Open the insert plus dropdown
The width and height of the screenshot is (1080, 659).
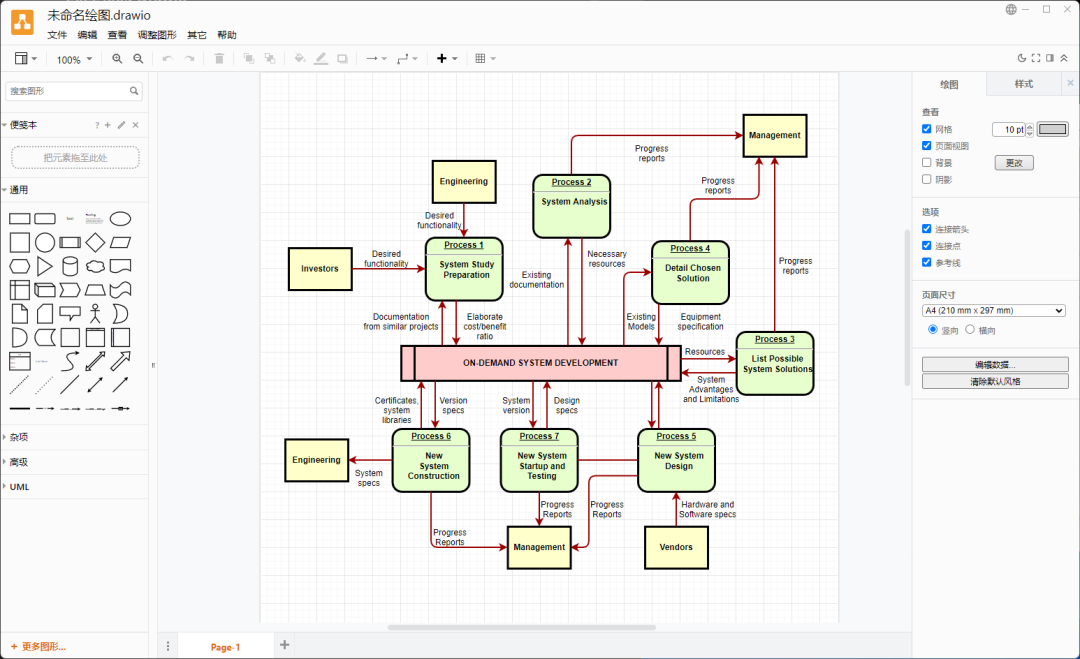[x=447, y=59]
